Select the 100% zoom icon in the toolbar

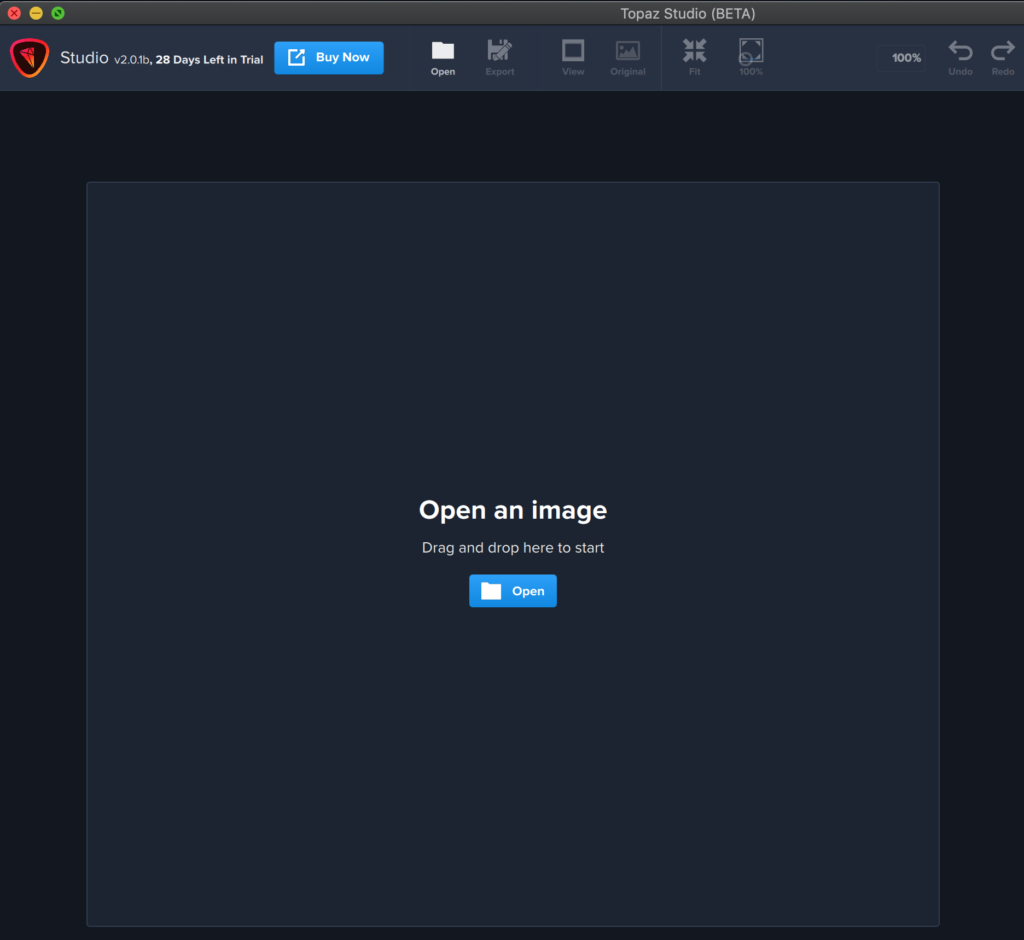tap(750, 57)
